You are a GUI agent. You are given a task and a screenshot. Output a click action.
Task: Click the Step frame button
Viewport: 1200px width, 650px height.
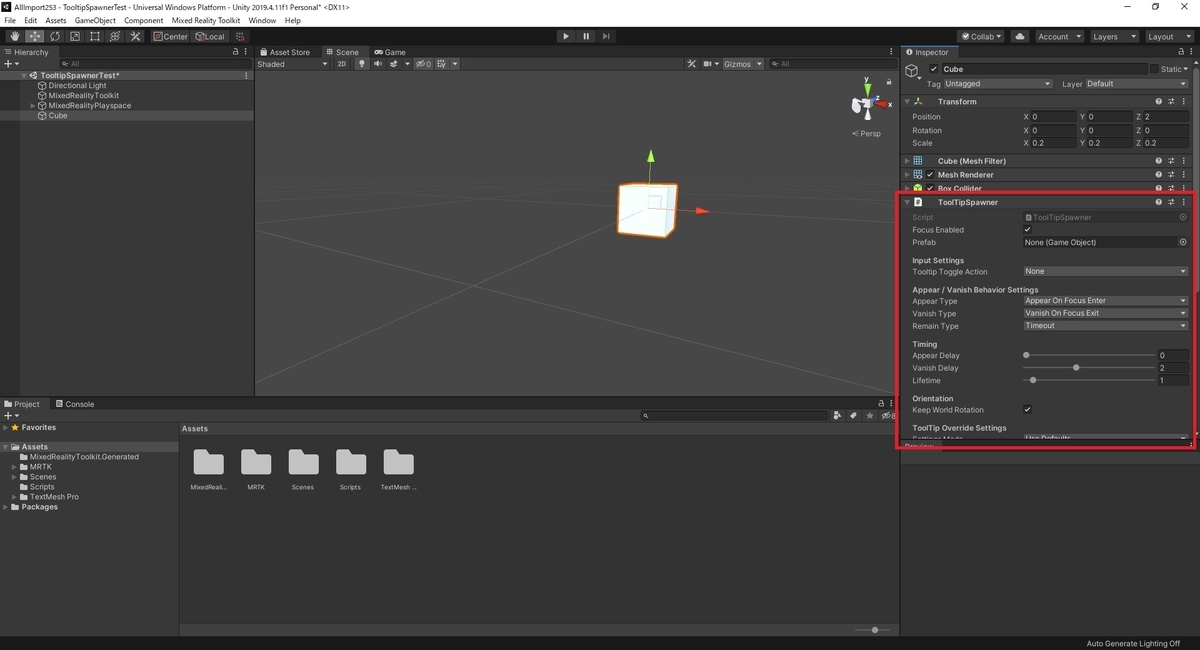pyautogui.click(x=606, y=36)
